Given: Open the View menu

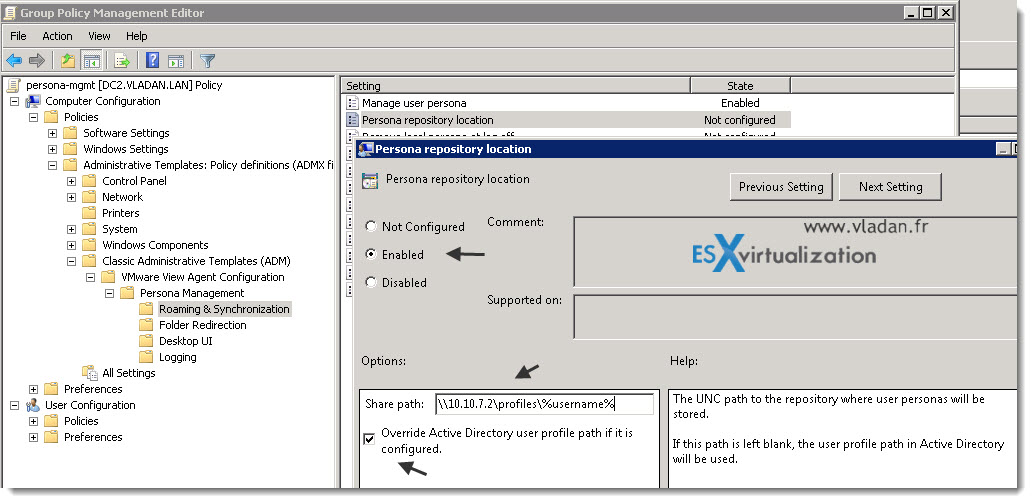Looking at the screenshot, I should point(99,36).
